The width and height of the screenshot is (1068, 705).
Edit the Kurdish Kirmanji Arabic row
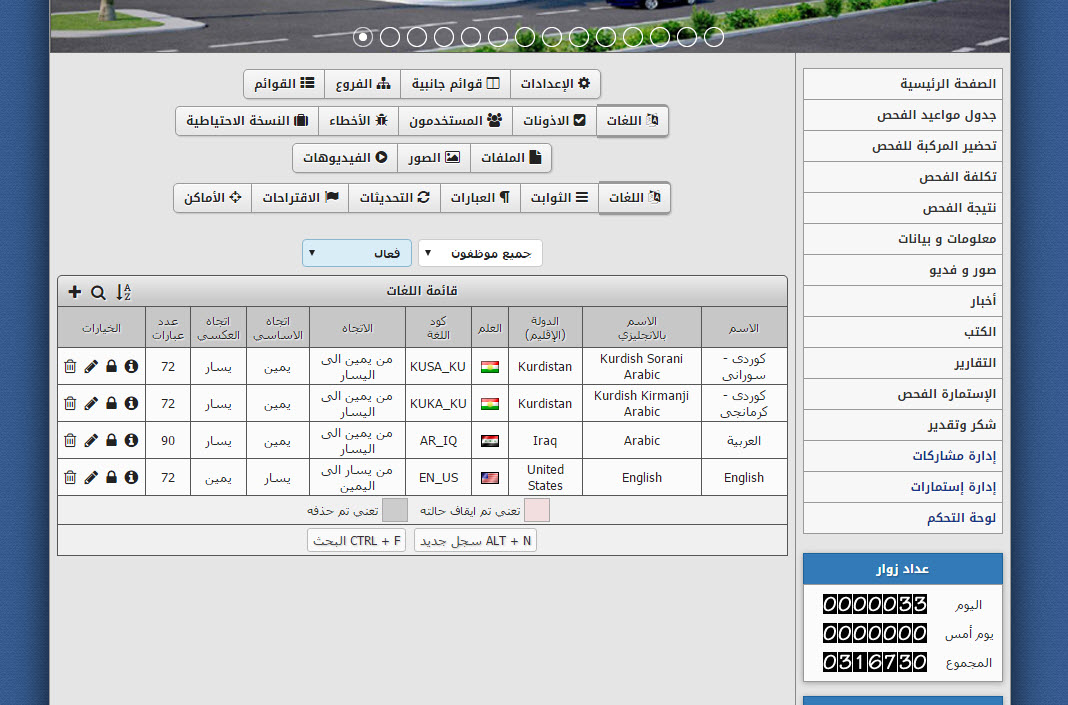[91, 403]
